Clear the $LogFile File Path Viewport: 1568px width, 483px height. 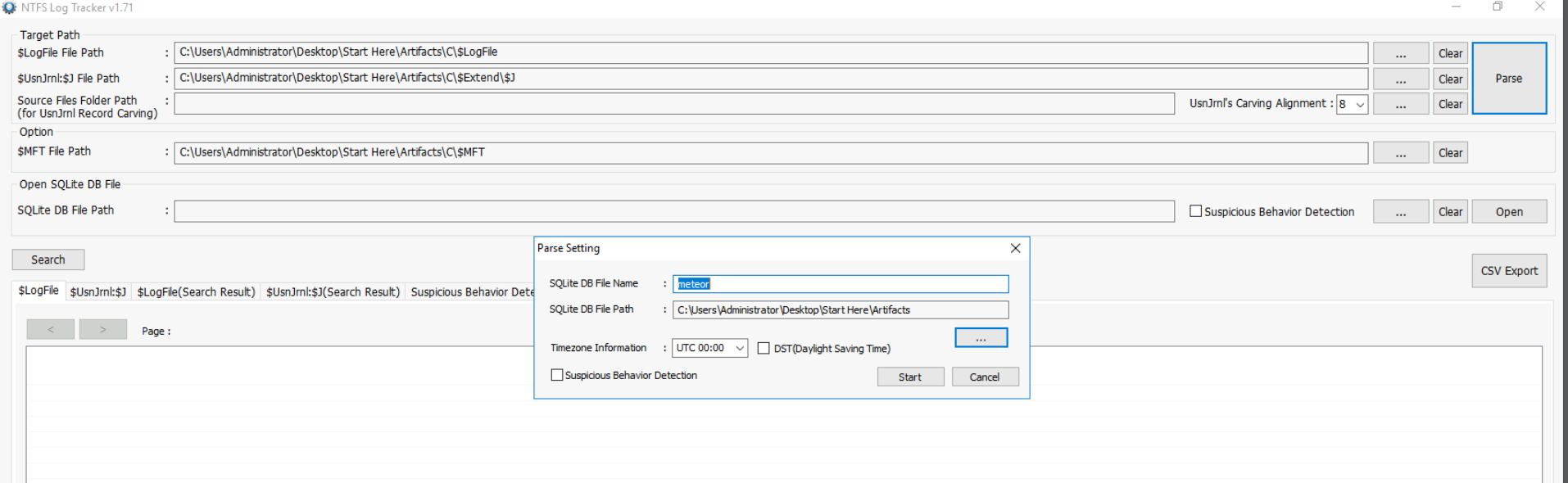coord(1450,53)
